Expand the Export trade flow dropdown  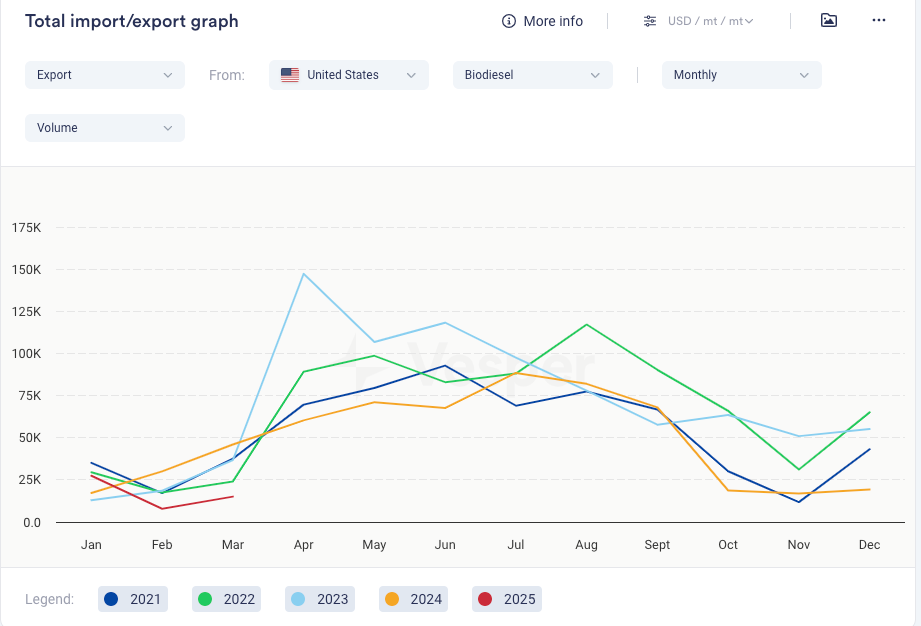(104, 75)
